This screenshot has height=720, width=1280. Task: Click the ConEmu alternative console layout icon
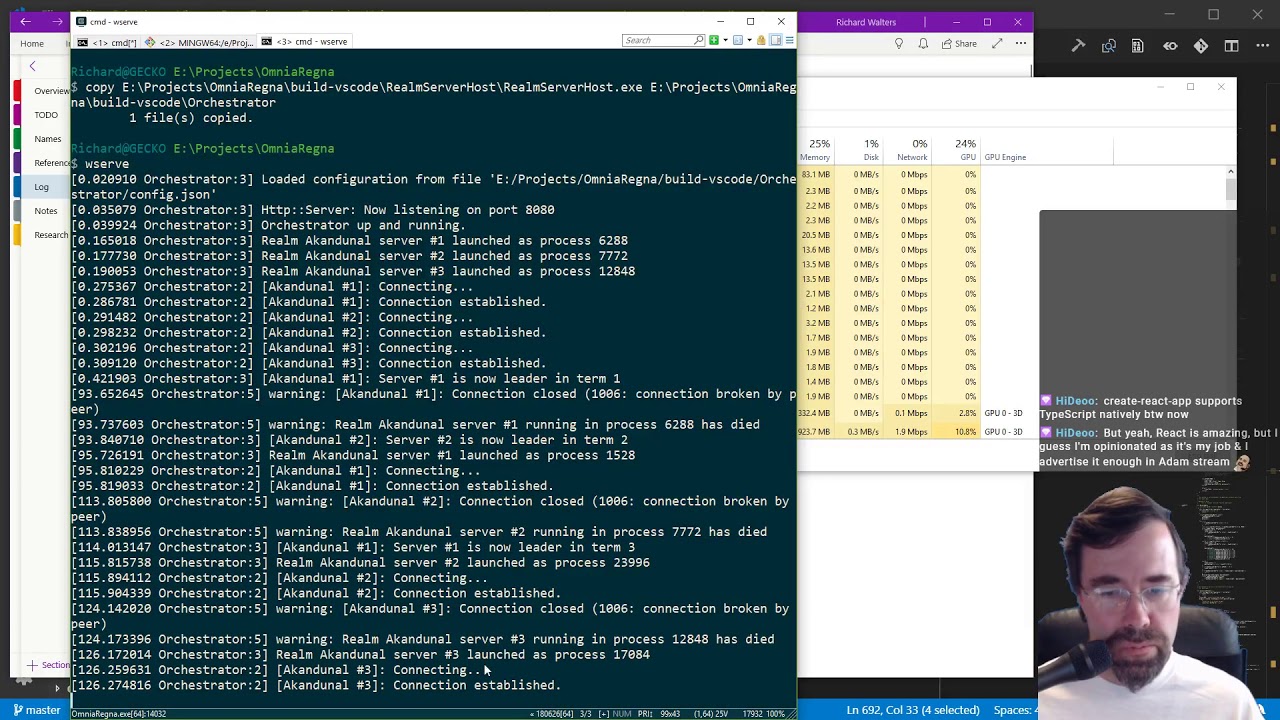coord(775,41)
